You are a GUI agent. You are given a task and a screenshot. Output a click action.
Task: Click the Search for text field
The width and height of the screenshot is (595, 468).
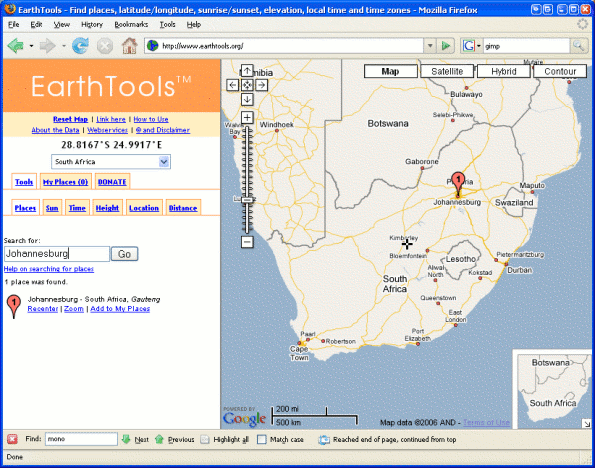[57, 254]
